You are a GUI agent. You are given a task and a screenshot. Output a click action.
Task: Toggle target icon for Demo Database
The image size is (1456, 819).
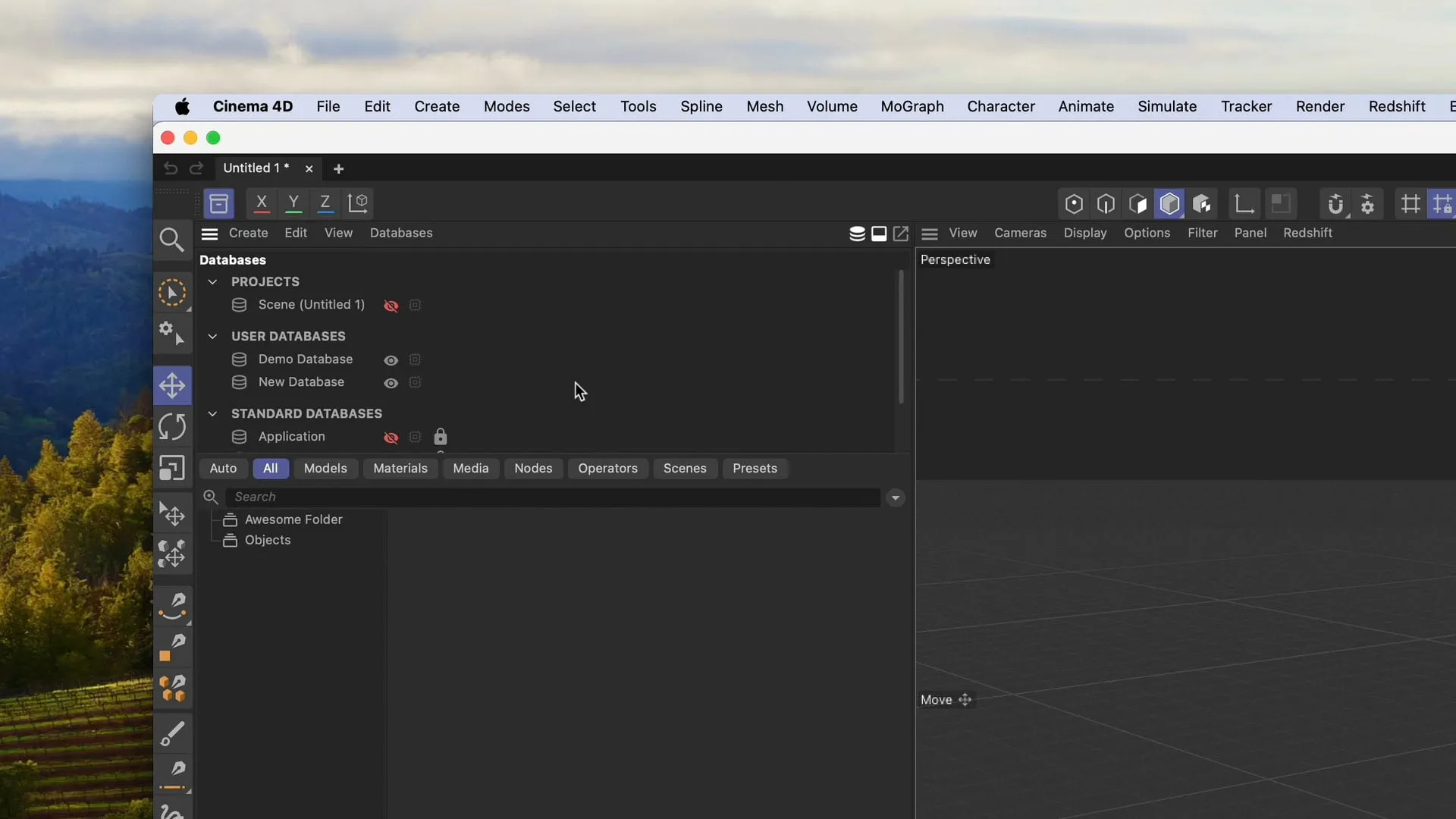(x=415, y=359)
